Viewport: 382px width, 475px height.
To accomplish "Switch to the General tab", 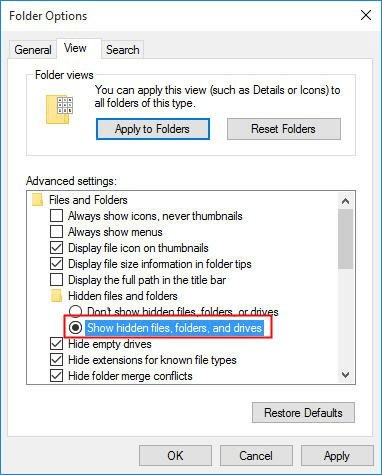I will tap(33, 50).
